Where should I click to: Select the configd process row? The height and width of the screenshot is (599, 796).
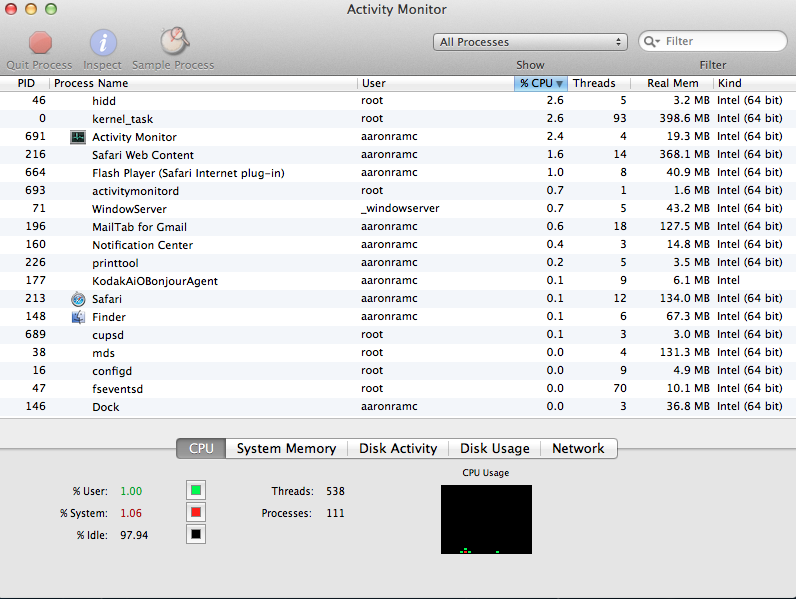[x=398, y=371]
